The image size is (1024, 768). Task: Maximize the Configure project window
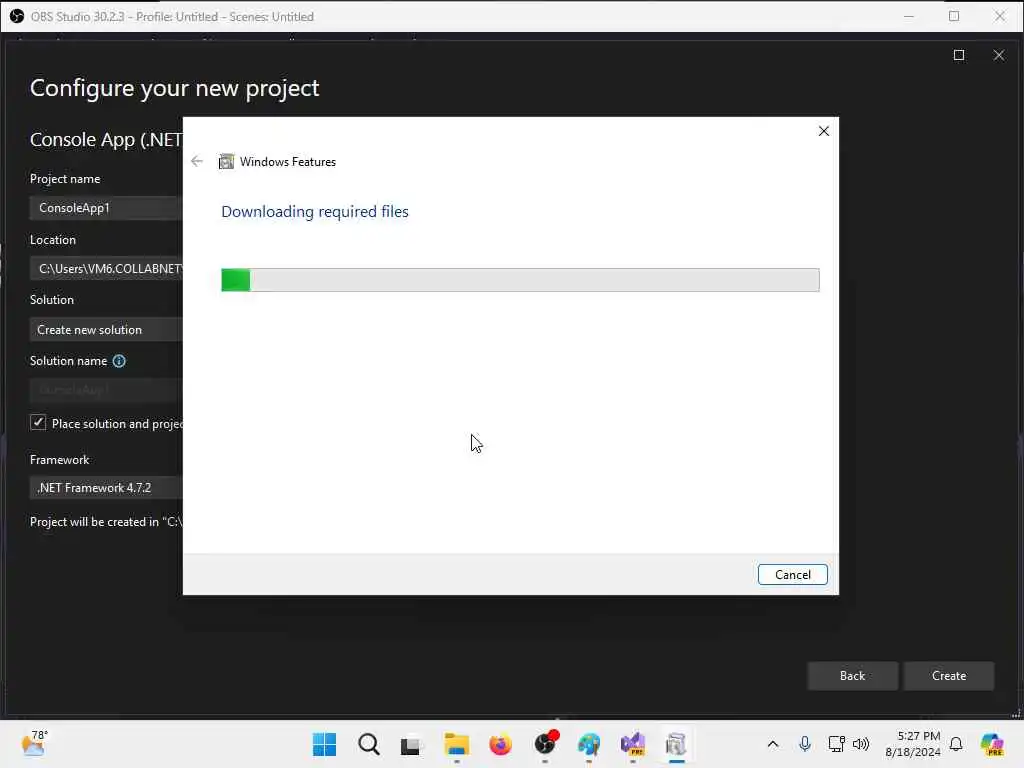point(959,55)
